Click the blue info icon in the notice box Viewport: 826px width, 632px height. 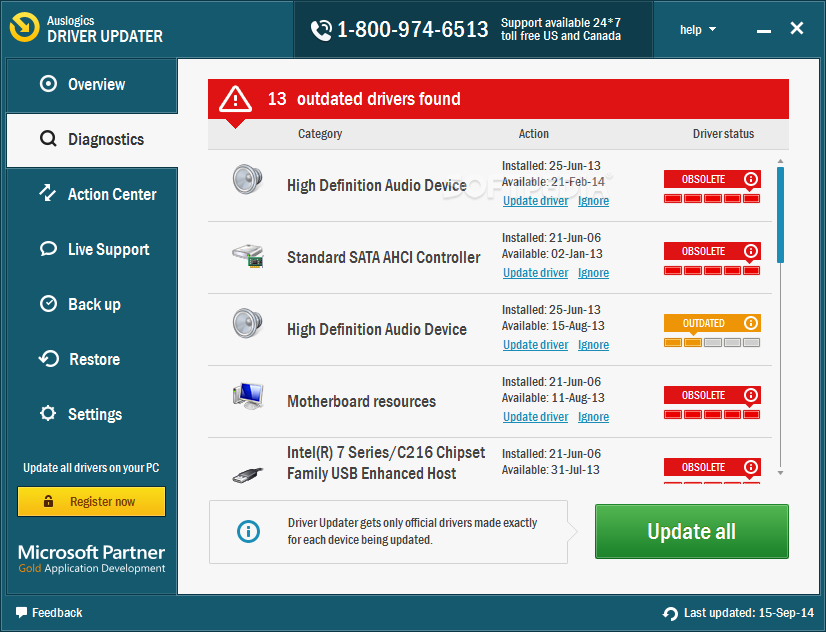[248, 531]
